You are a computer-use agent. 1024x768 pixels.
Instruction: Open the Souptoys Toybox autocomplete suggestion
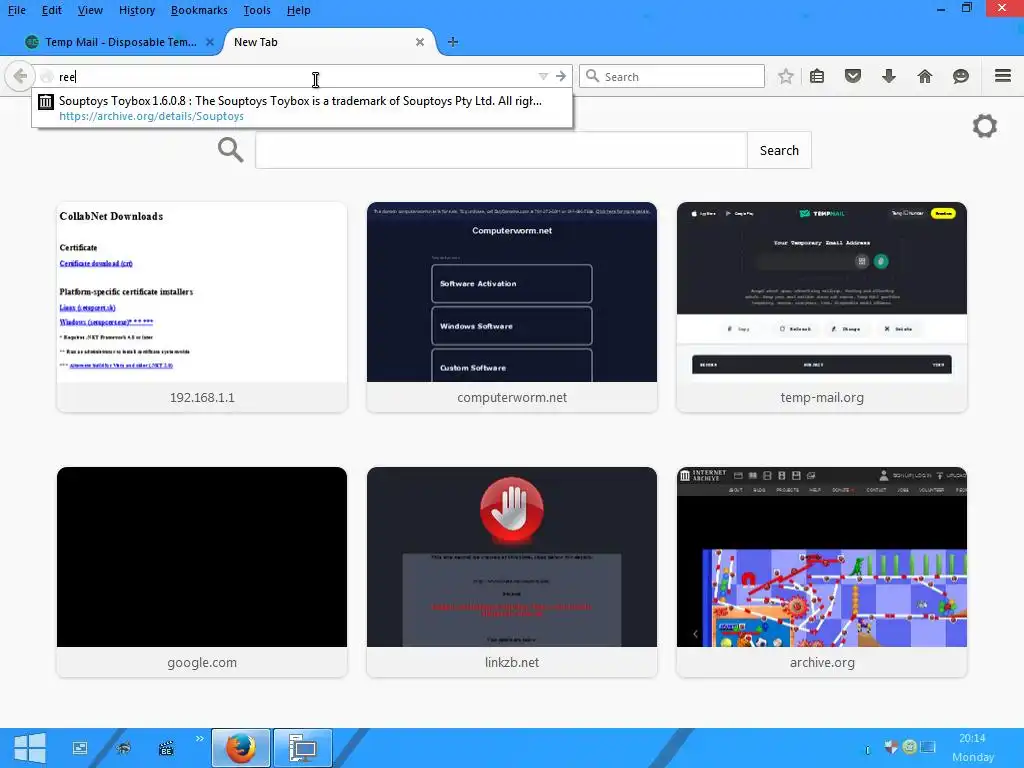point(302,108)
